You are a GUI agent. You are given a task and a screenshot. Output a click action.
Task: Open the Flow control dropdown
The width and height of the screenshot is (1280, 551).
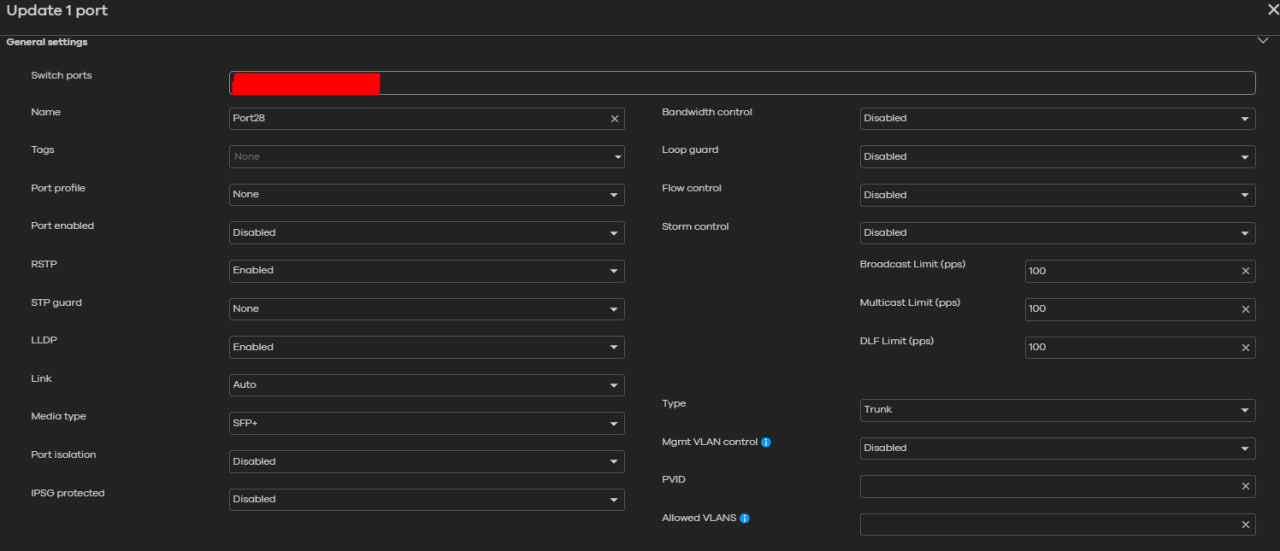coord(1058,194)
